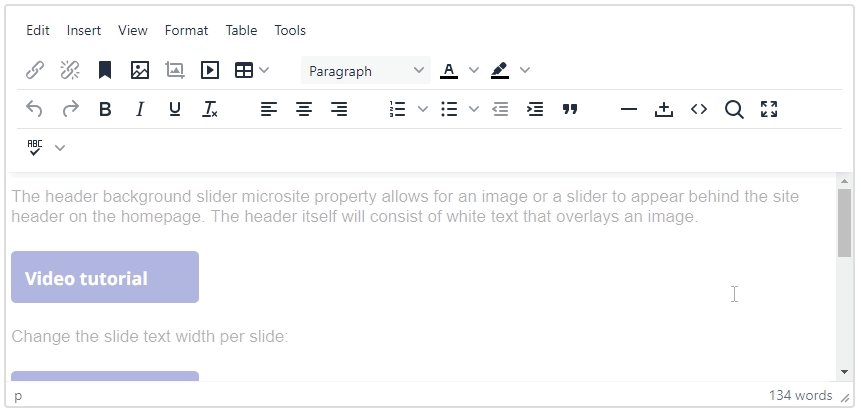Open the insert image tool

click(140, 70)
